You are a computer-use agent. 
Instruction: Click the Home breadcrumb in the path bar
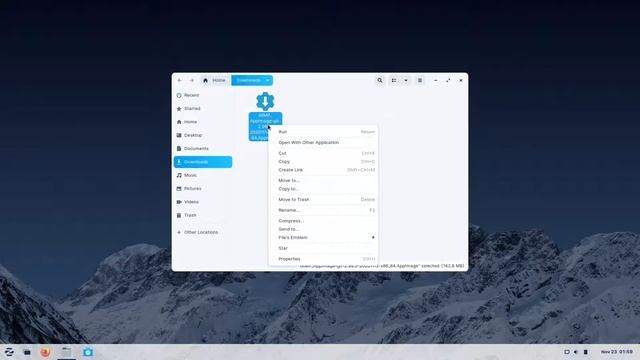tap(215, 80)
